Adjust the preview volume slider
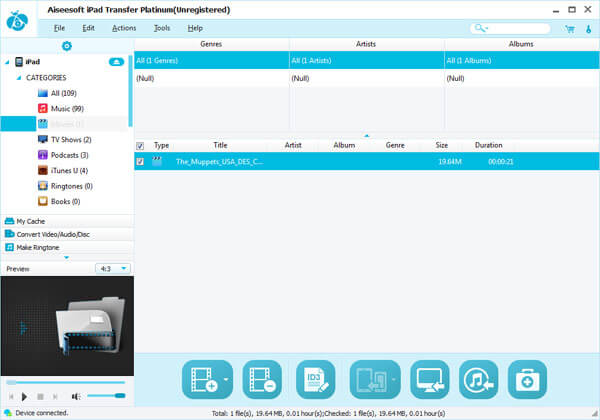The width and height of the screenshot is (600, 420). (106, 396)
